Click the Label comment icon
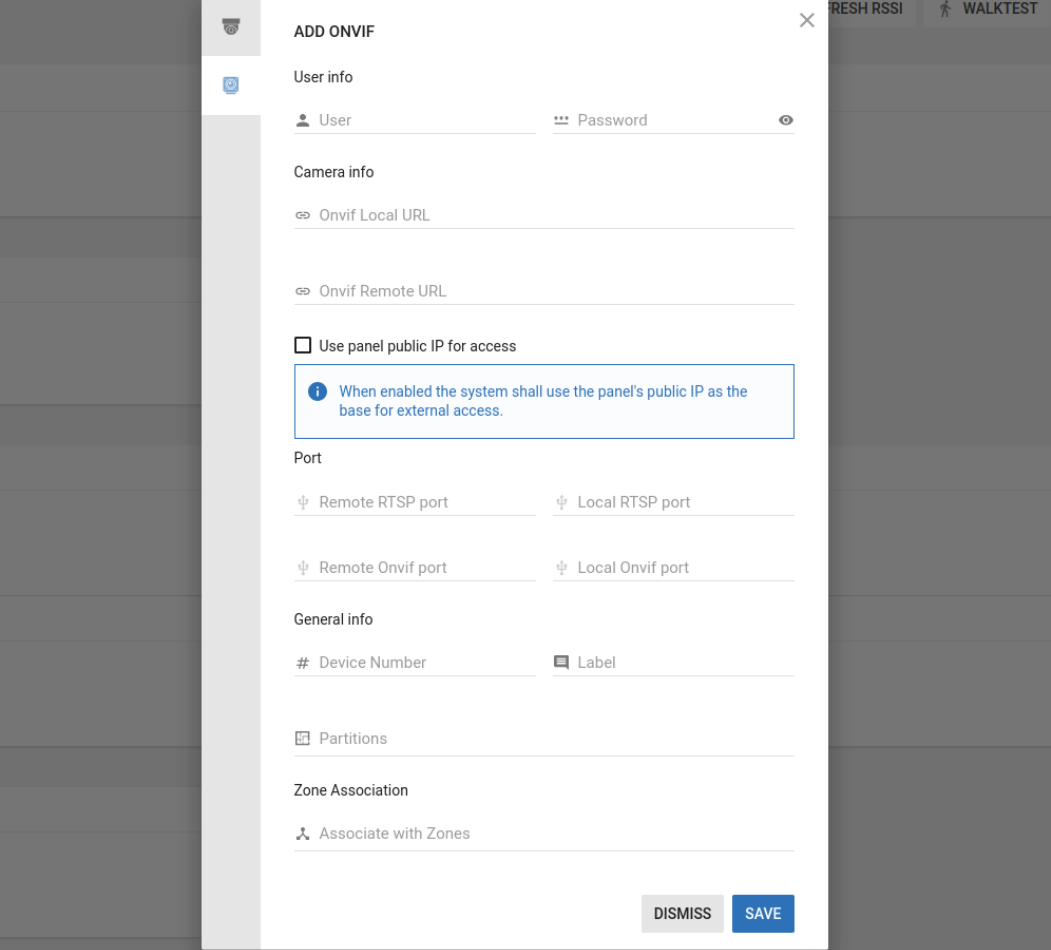Screen dimensions: 1051x950 click(561, 662)
